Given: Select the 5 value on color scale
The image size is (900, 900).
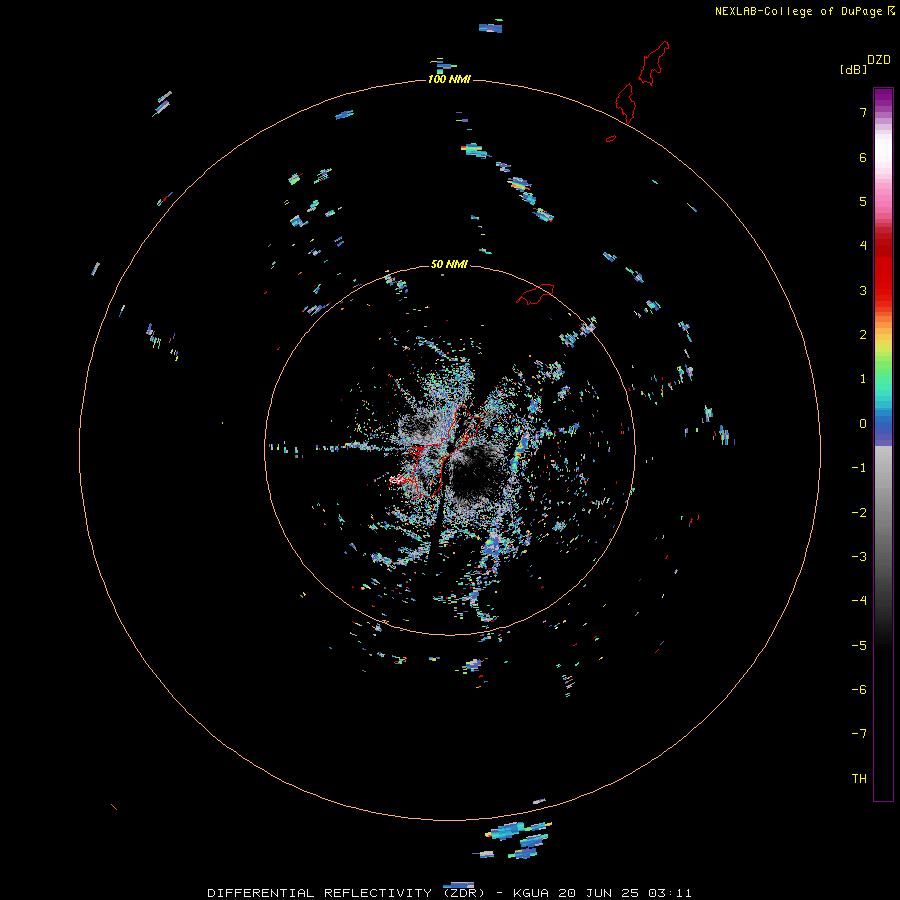Looking at the screenshot, I should pyautogui.click(x=863, y=201).
